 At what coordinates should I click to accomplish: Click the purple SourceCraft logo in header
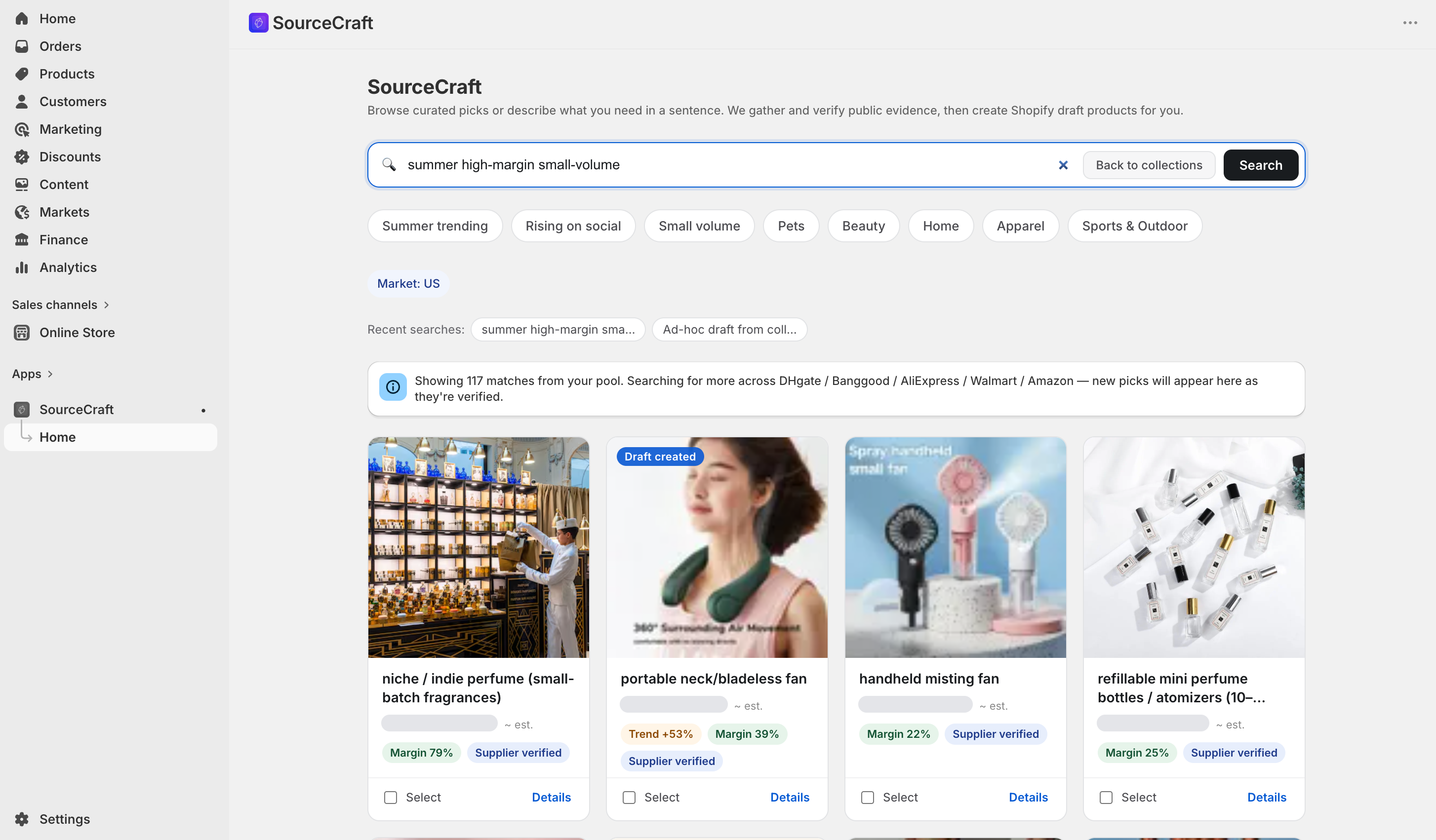pos(258,23)
